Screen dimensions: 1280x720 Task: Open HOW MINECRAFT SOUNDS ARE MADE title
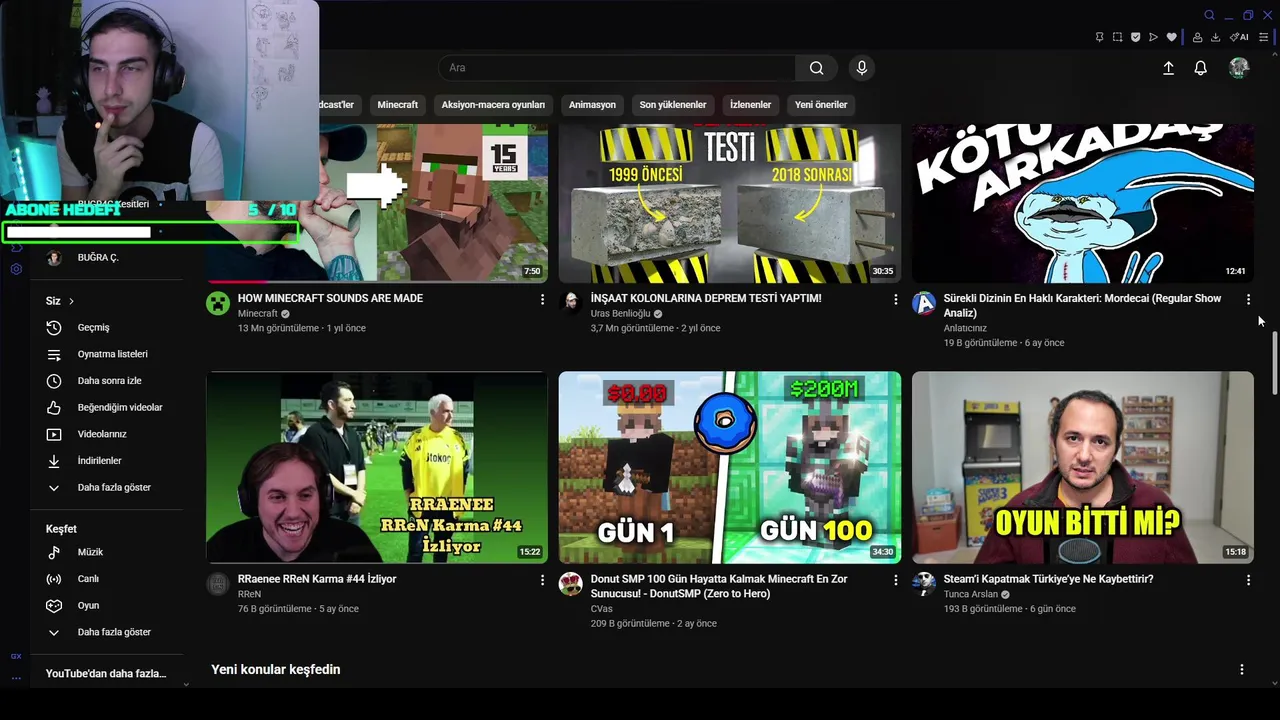[x=330, y=298]
